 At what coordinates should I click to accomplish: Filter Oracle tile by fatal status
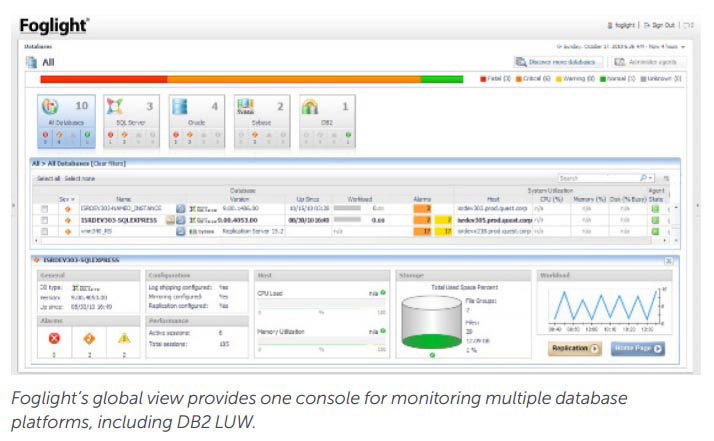click(176, 135)
